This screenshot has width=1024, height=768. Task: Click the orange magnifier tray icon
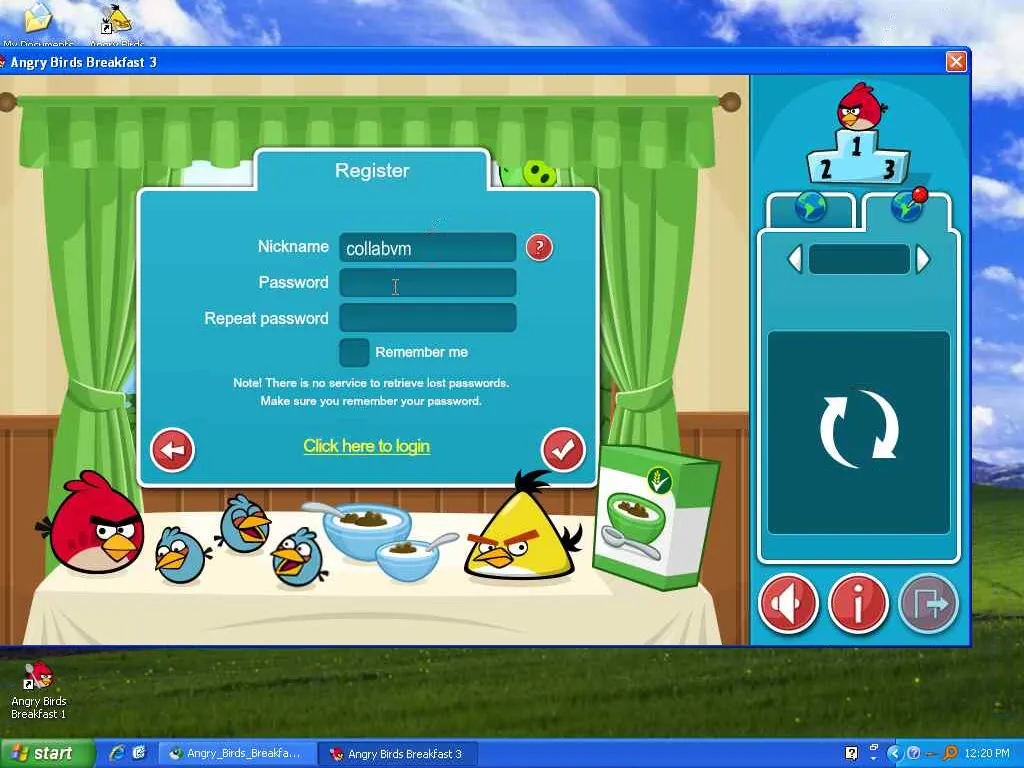click(951, 754)
